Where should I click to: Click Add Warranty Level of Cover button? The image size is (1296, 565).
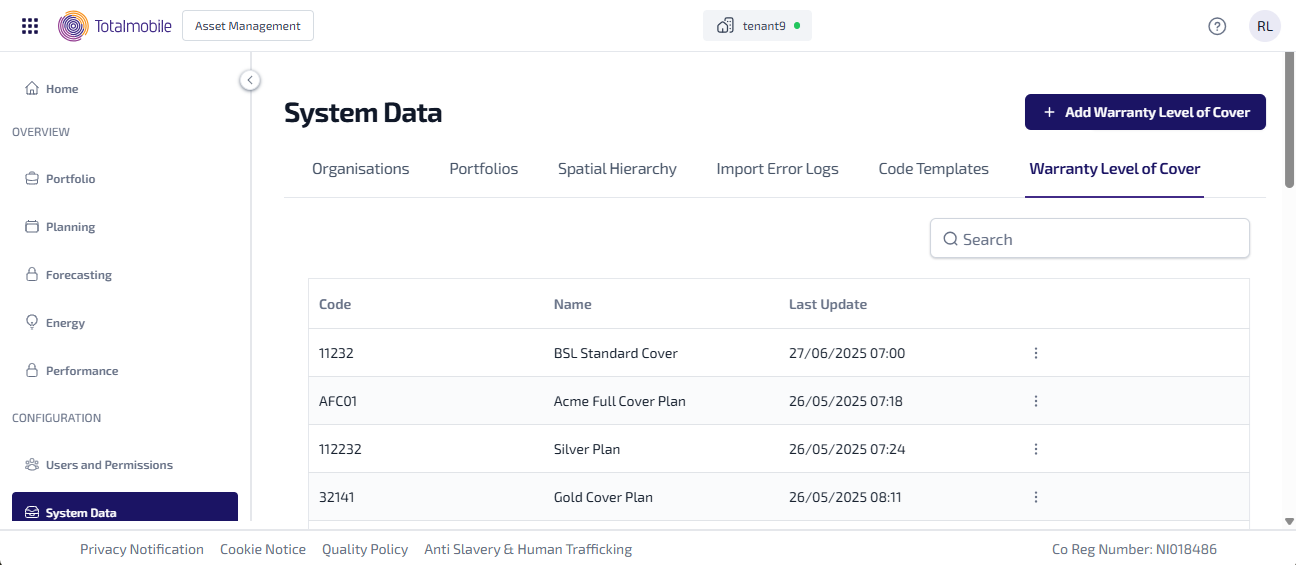pos(1145,112)
